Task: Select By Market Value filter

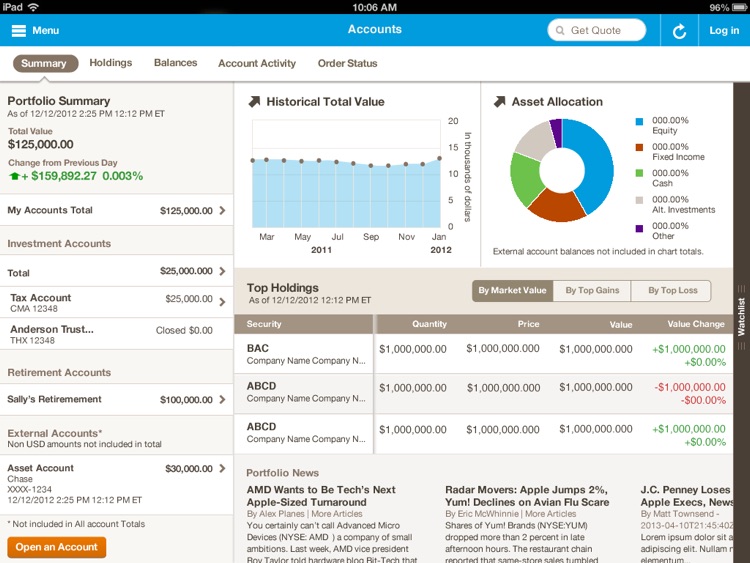Action: click(x=512, y=290)
